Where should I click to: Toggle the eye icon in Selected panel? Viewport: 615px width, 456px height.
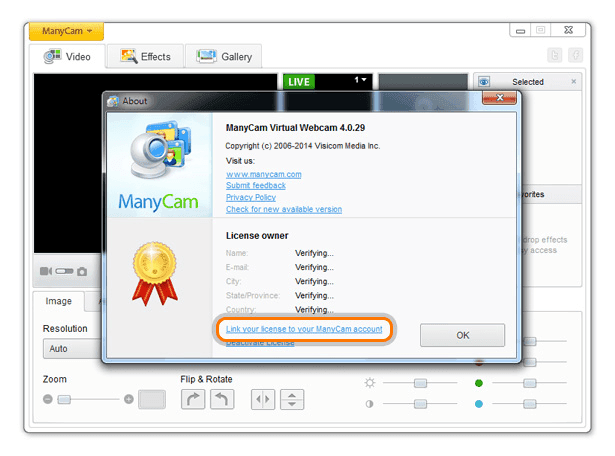pyautogui.click(x=484, y=82)
